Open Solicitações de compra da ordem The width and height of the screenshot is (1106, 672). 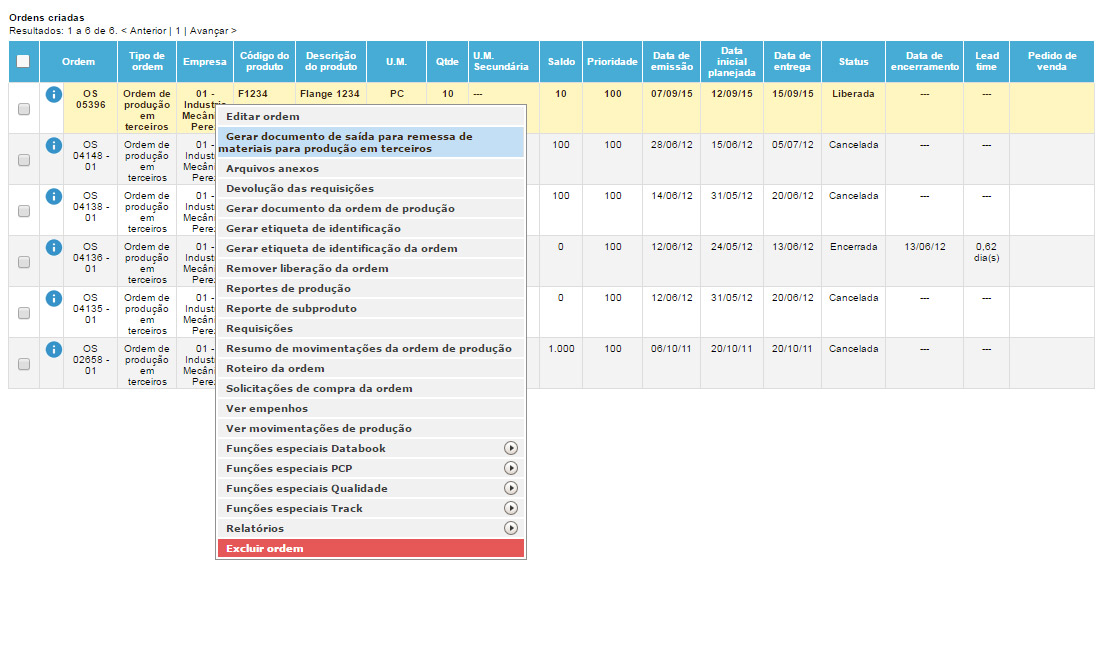tap(371, 389)
